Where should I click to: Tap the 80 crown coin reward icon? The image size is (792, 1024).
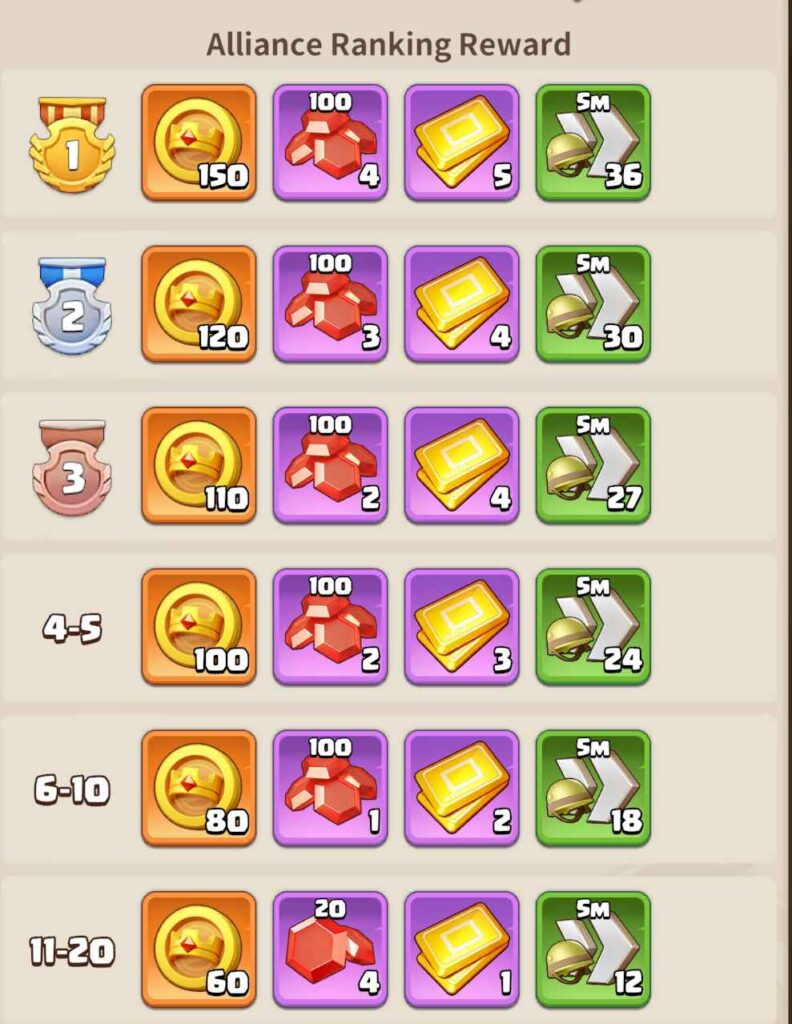(198, 788)
